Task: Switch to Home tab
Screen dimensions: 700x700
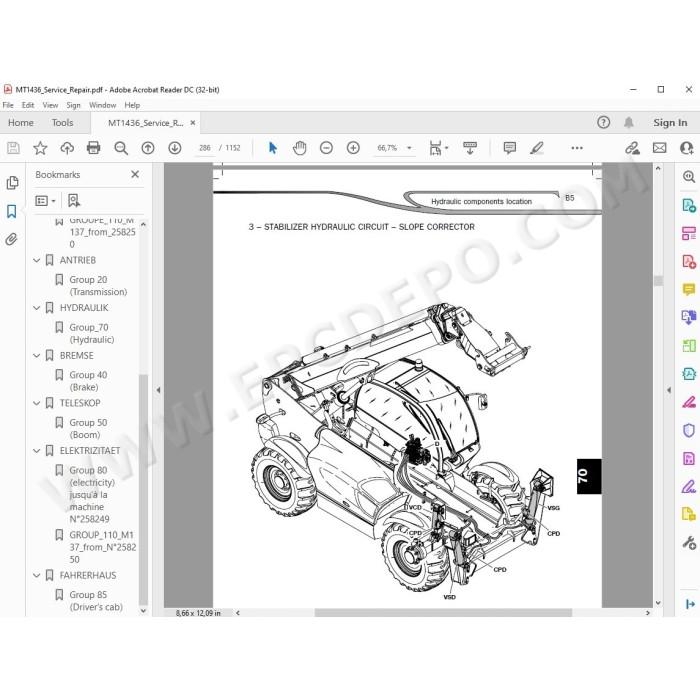Action: tap(21, 122)
